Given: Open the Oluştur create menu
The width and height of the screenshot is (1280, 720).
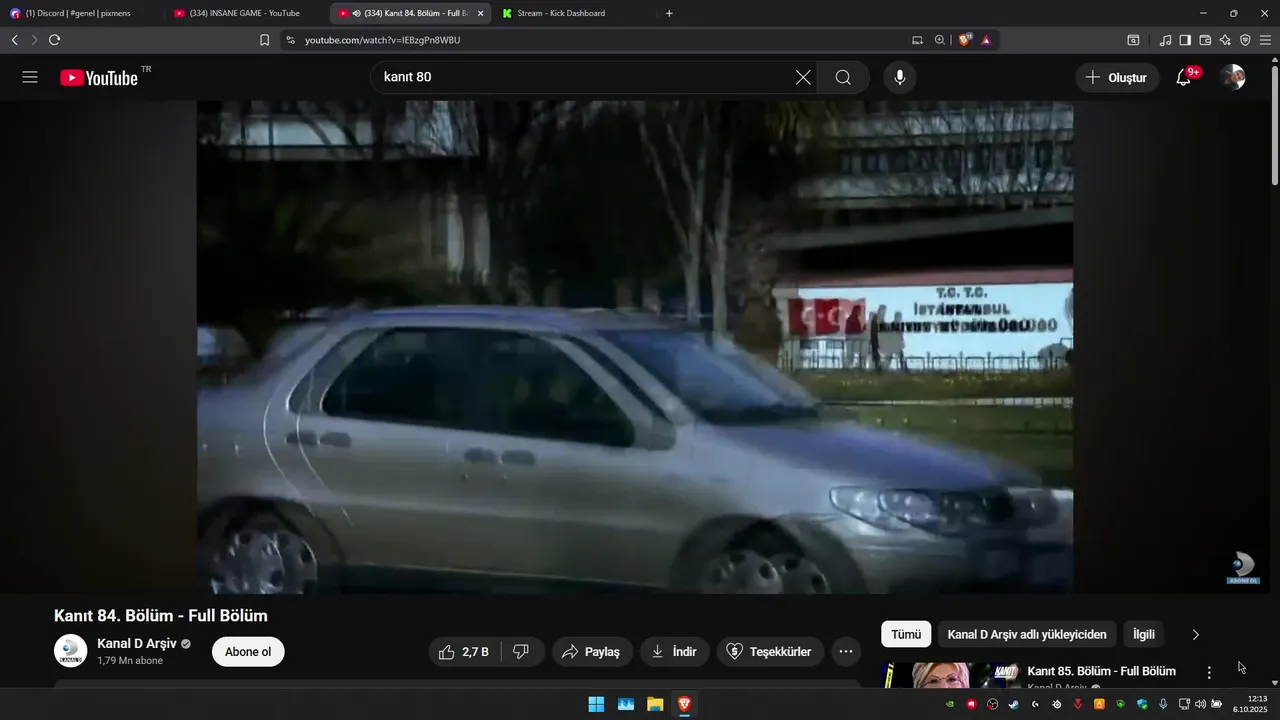Looking at the screenshot, I should (1117, 78).
